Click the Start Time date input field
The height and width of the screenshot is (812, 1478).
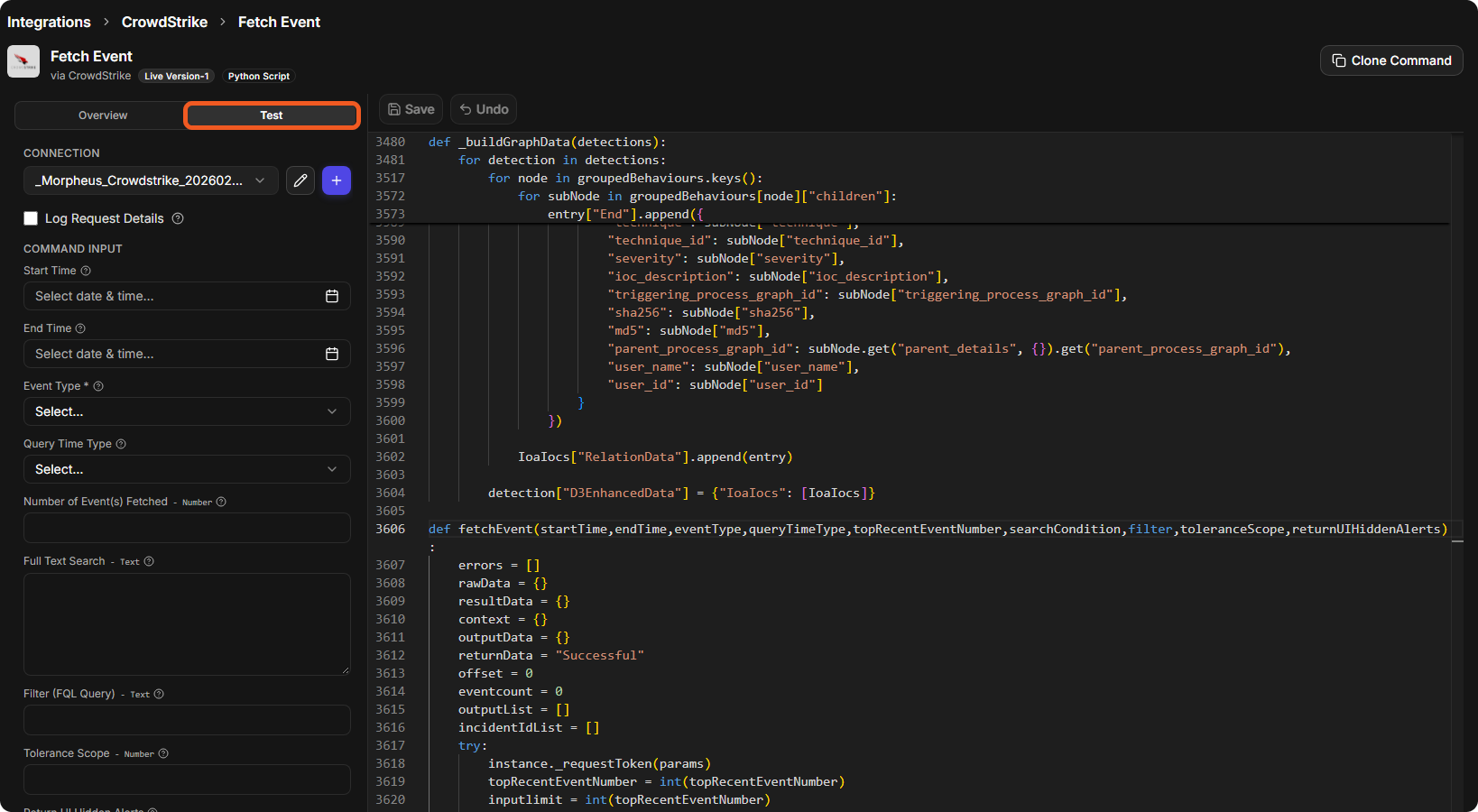[x=187, y=296]
